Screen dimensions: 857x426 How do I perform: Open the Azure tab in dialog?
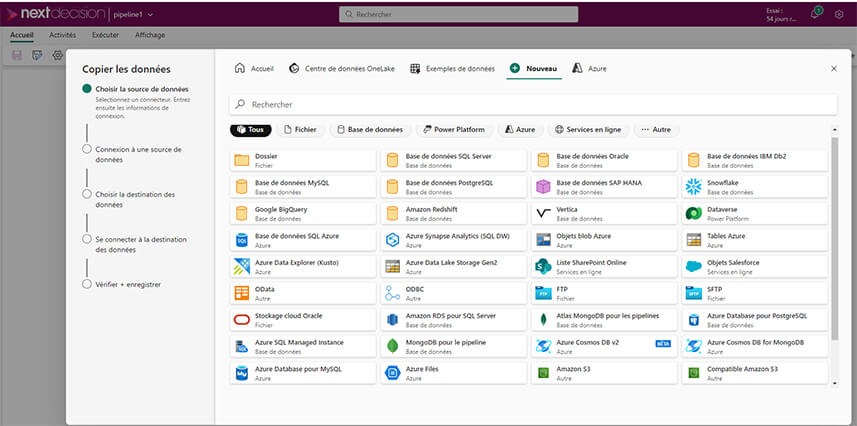(589, 68)
